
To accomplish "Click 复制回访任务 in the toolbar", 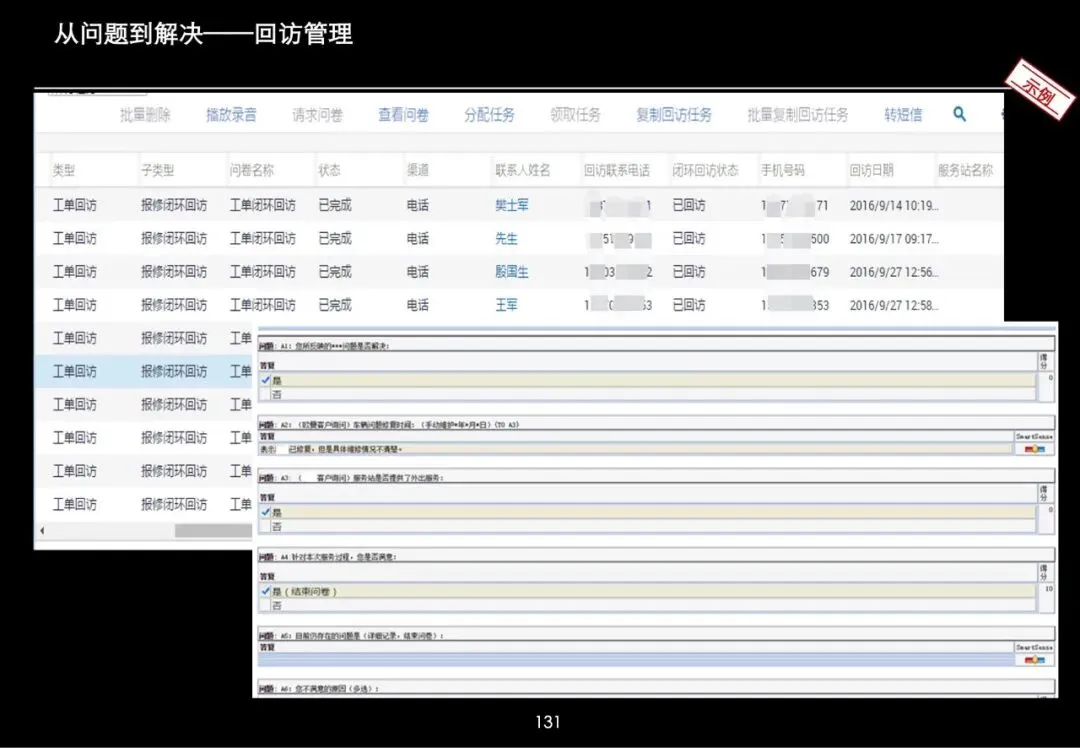I will pos(674,115).
